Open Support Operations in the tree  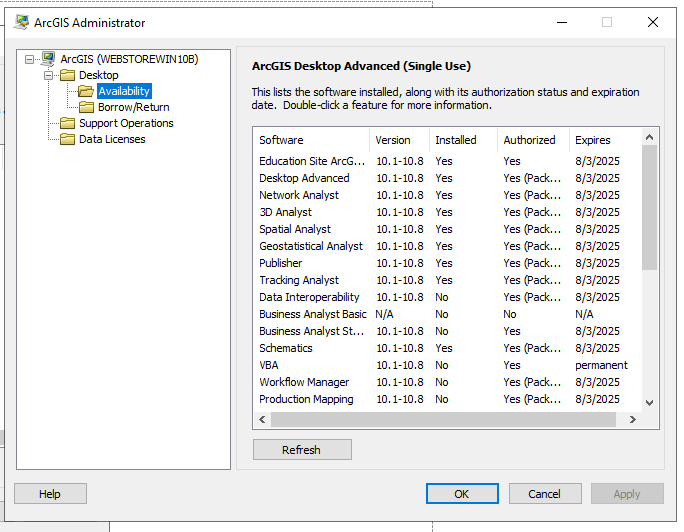point(126,123)
